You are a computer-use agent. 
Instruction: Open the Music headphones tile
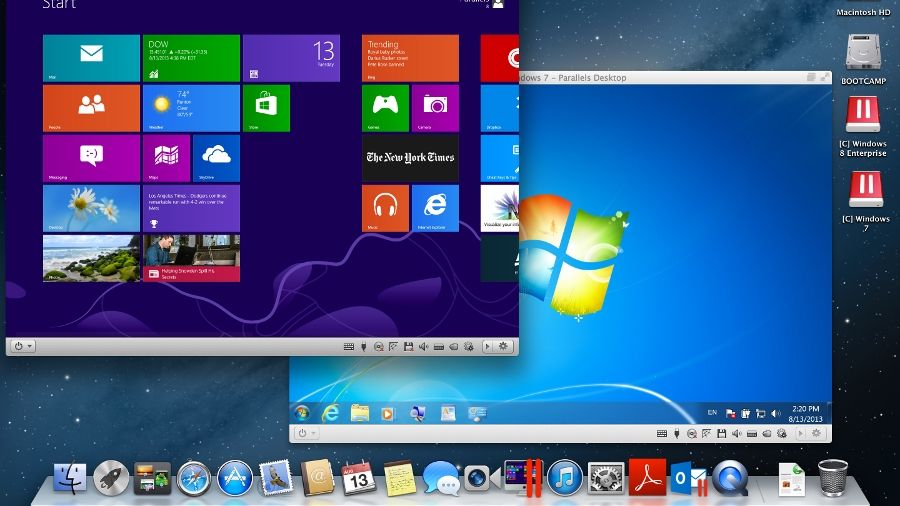tap(385, 208)
